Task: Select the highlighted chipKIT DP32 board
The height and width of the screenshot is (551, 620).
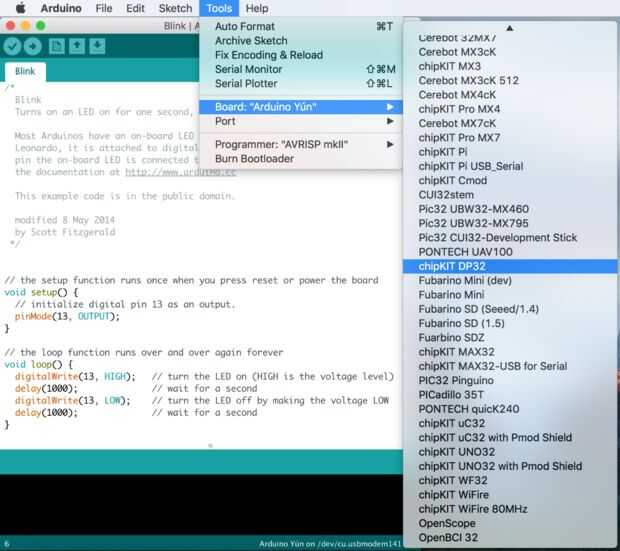Action: pyautogui.click(x=510, y=266)
